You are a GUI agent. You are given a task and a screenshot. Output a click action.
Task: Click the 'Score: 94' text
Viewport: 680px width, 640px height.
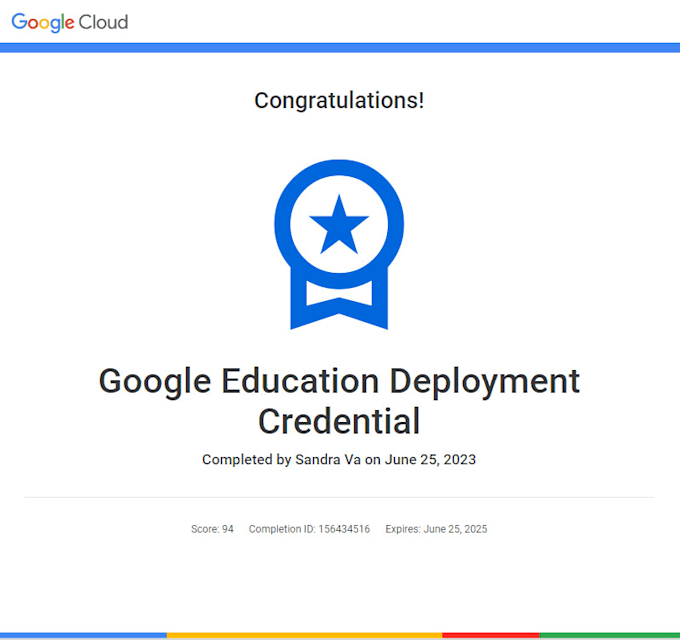click(x=212, y=529)
